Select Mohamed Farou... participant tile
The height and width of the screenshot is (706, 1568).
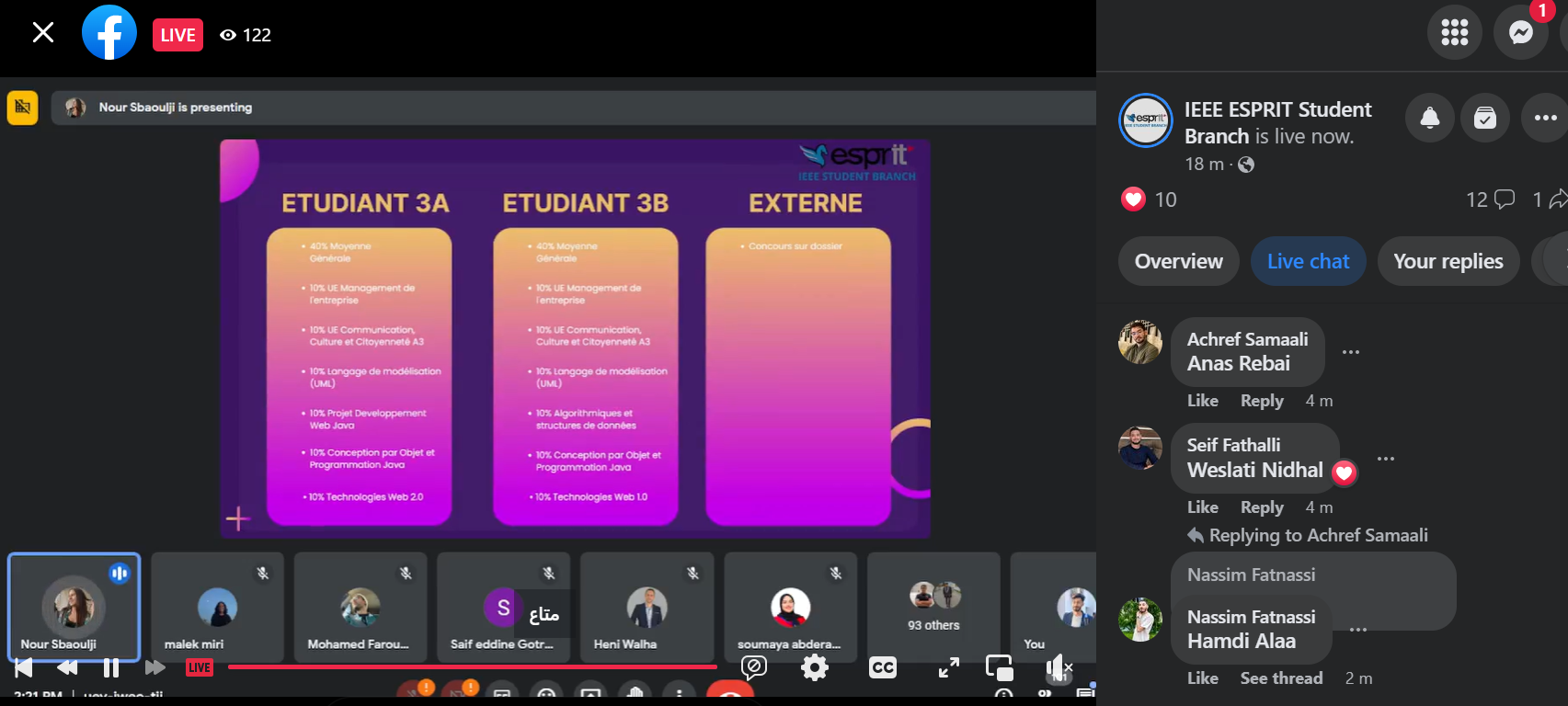(x=361, y=607)
